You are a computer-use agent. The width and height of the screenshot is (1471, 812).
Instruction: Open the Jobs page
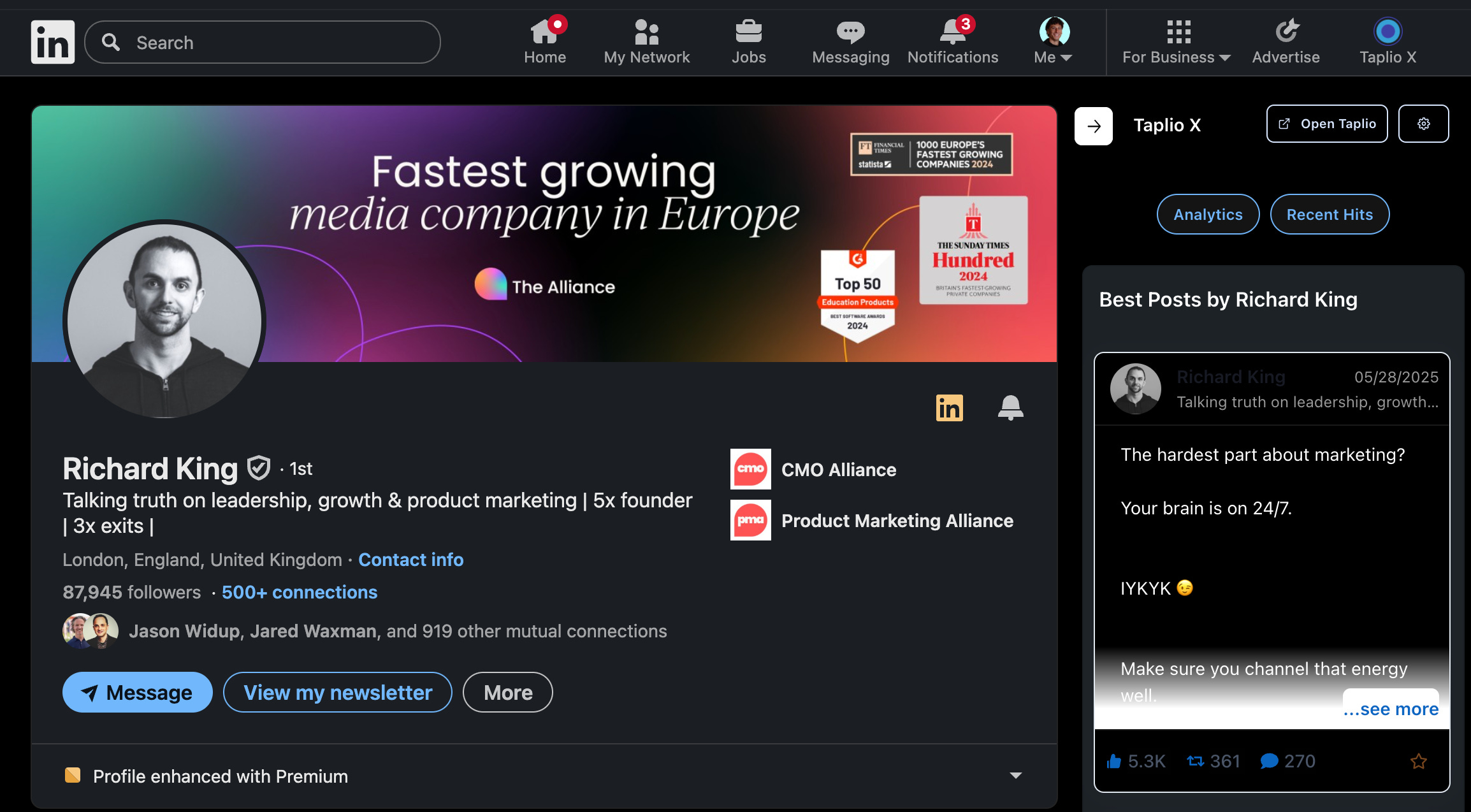click(x=749, y=42)
